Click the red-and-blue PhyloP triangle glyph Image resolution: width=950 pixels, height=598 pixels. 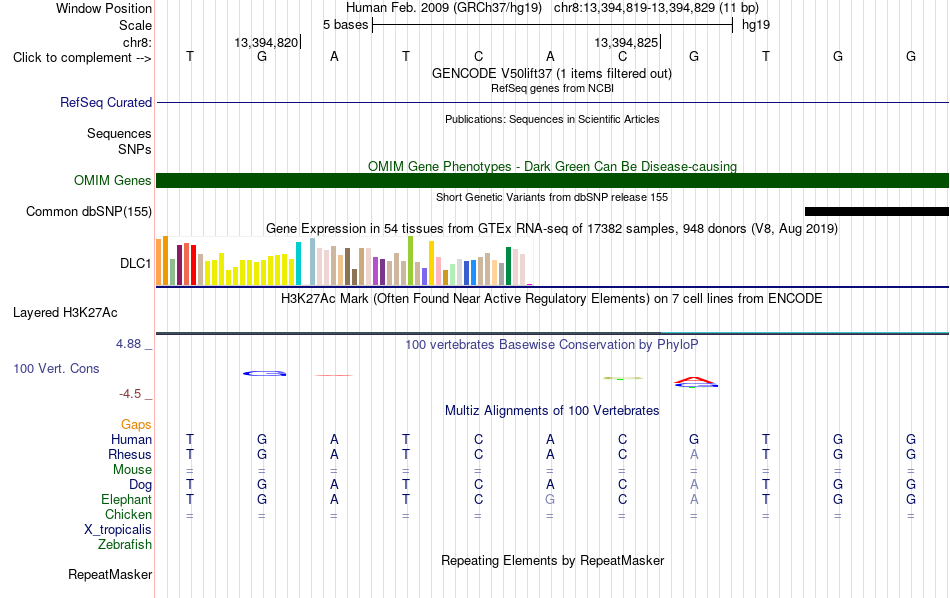[x=696, y=382]
